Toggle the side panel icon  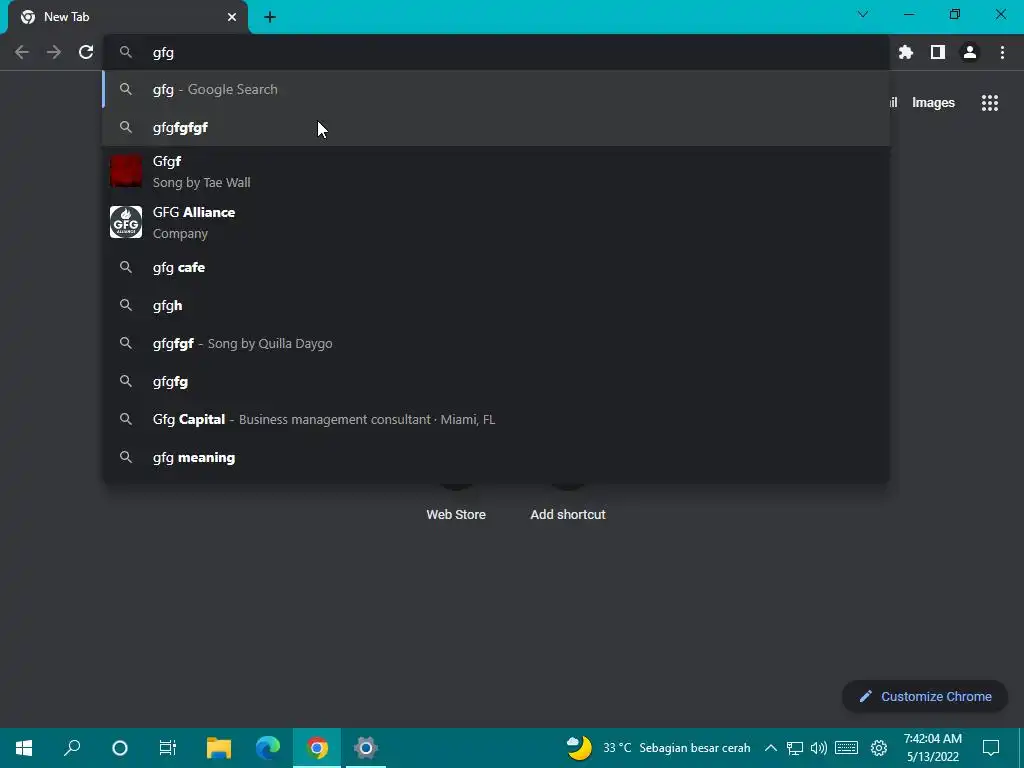tap(938, 52)
